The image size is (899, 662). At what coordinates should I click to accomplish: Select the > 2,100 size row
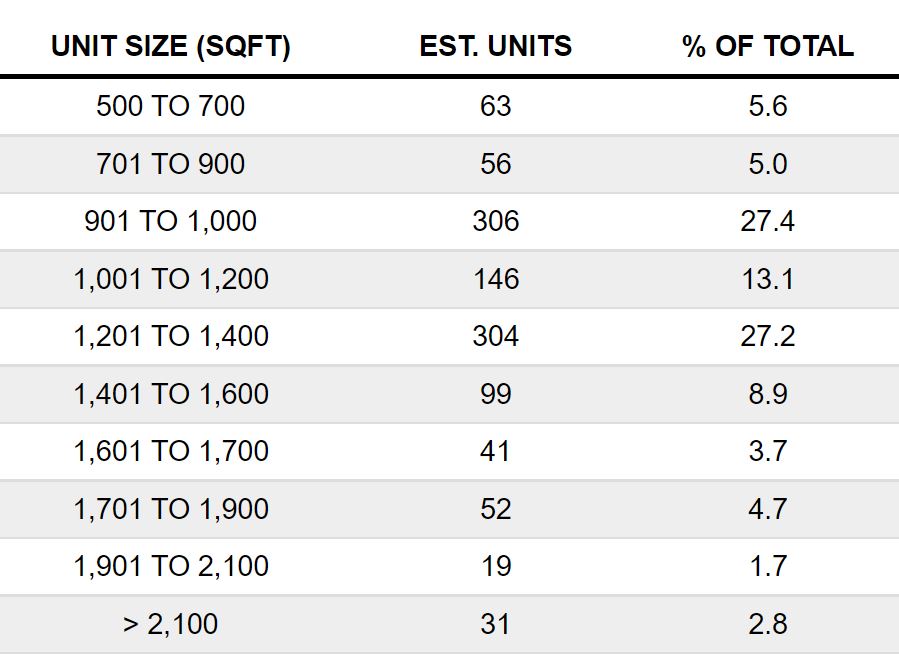coord(450,624)
